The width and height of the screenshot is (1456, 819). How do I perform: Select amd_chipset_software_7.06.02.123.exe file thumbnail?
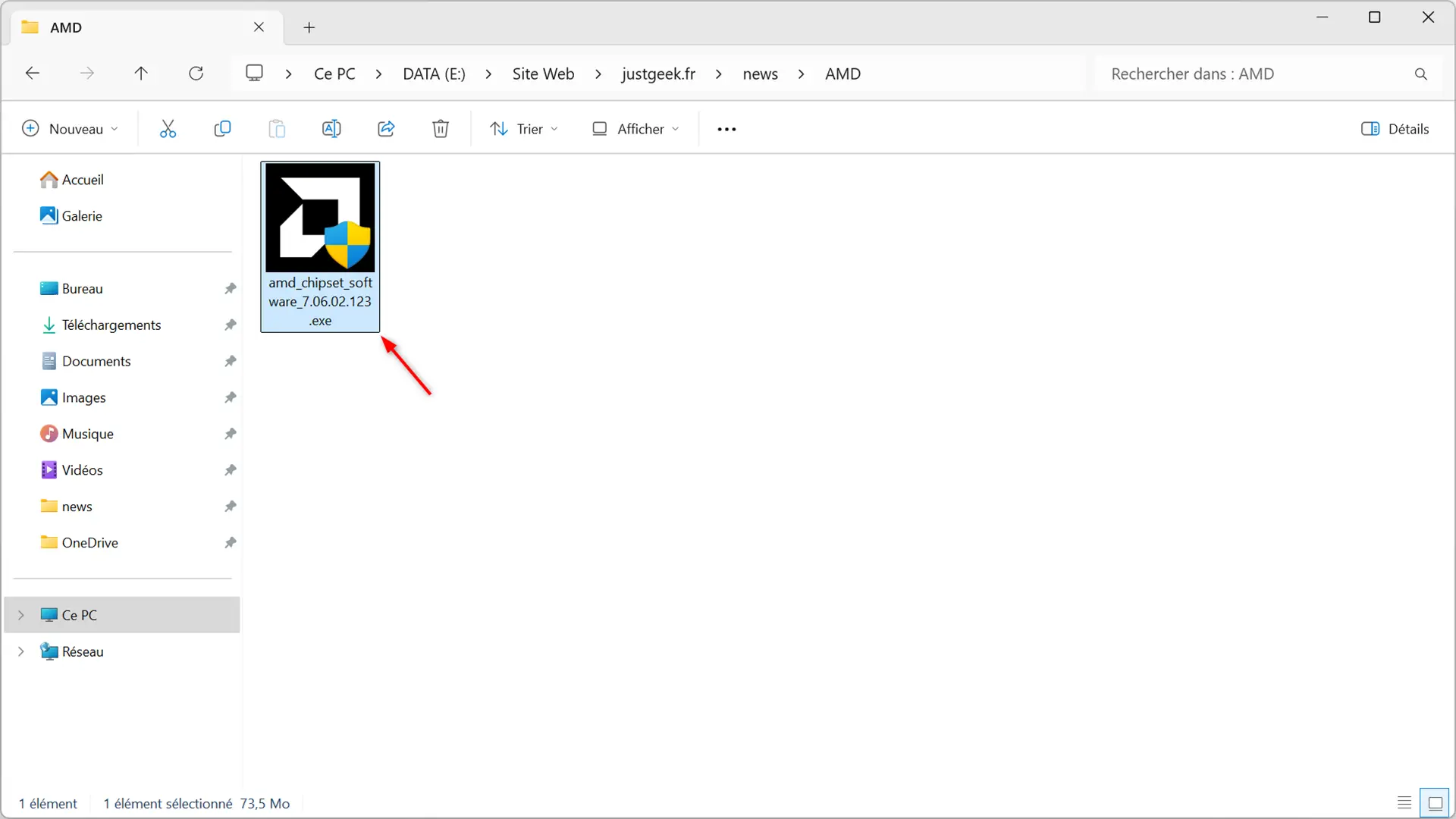point(320,246)
